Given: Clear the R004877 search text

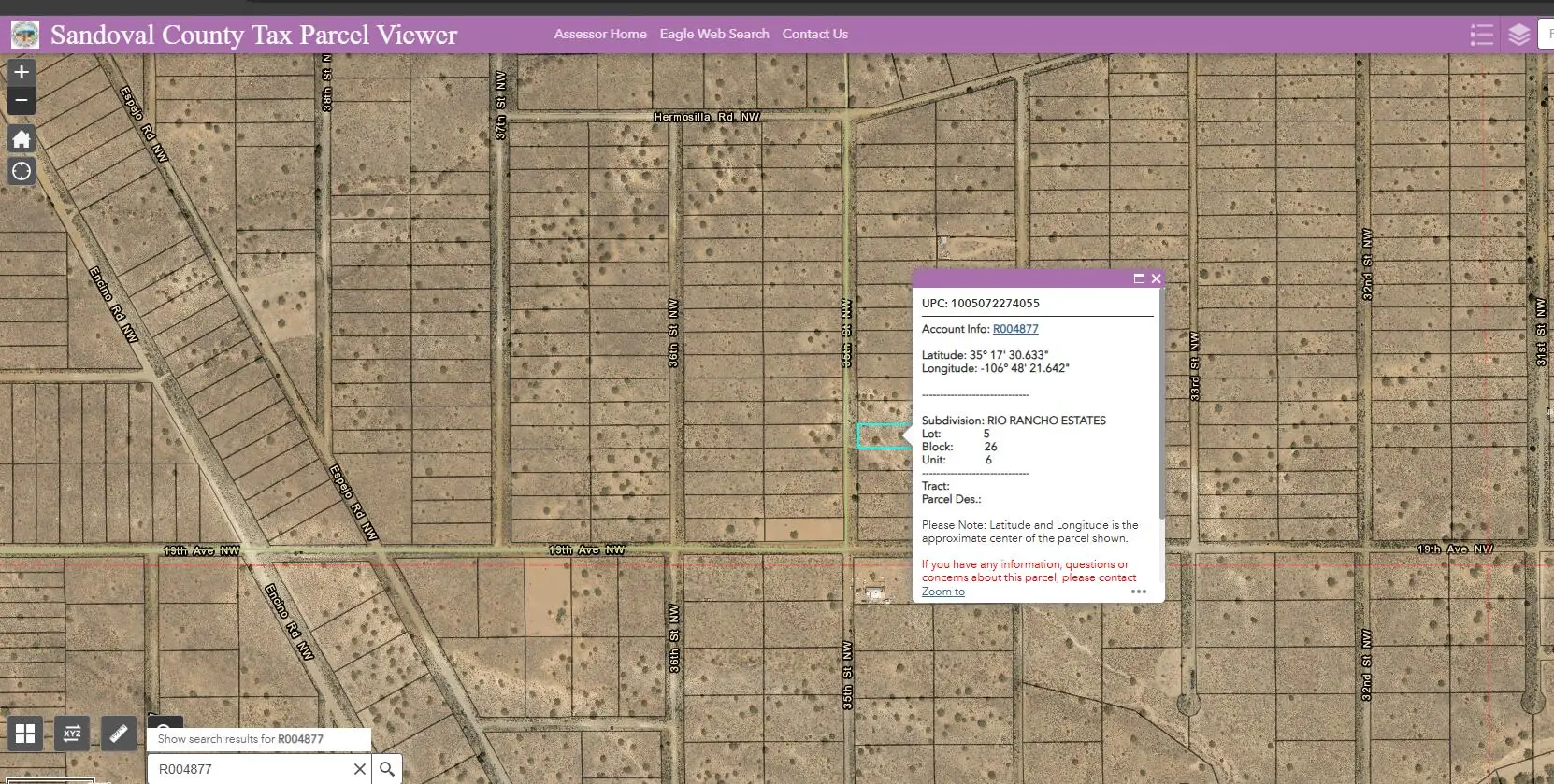Looking at the screenshot, I should point(359,769).
